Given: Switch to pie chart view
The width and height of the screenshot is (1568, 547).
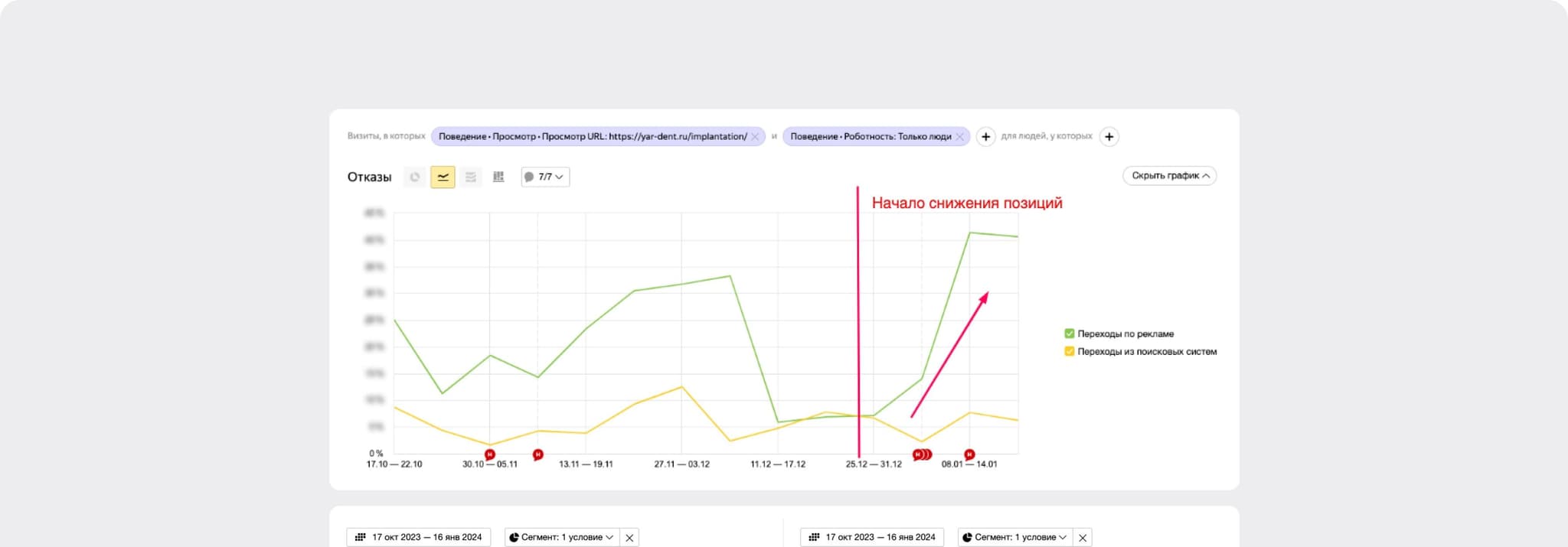Looking at the screenshot, I should (414, 177).
